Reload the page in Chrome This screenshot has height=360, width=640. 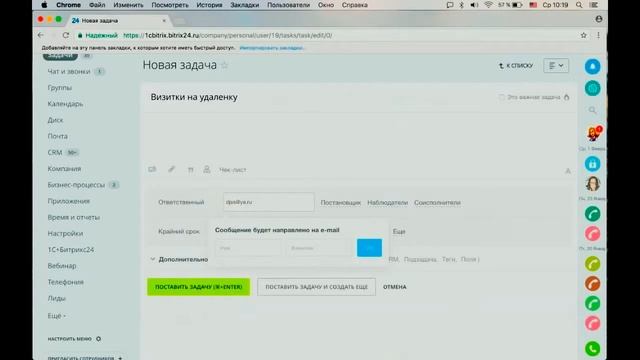tap(66, 36)
